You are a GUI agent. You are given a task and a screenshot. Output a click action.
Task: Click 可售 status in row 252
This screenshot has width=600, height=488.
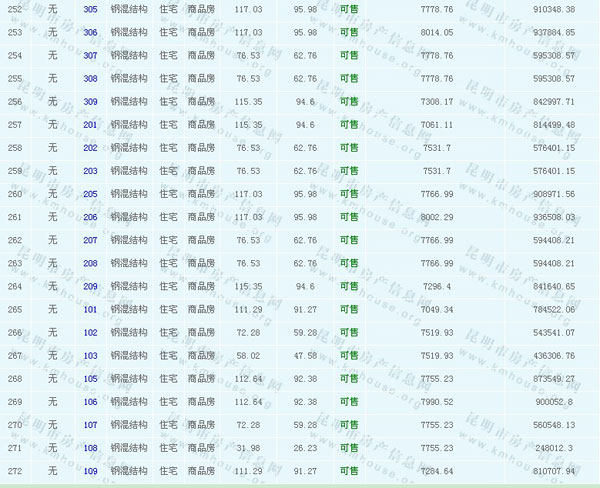point(349,9)
